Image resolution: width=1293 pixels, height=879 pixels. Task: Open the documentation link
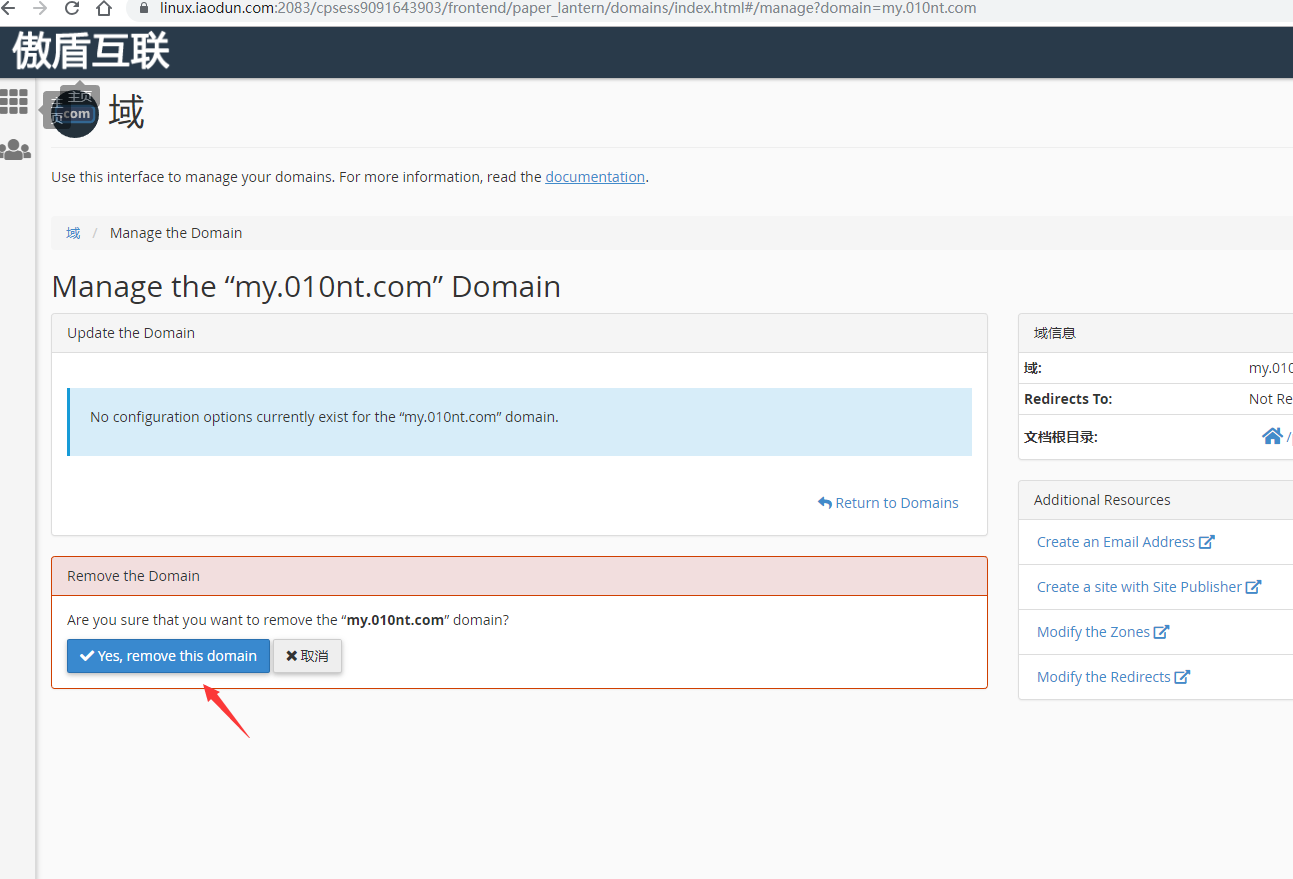(594, 177)
